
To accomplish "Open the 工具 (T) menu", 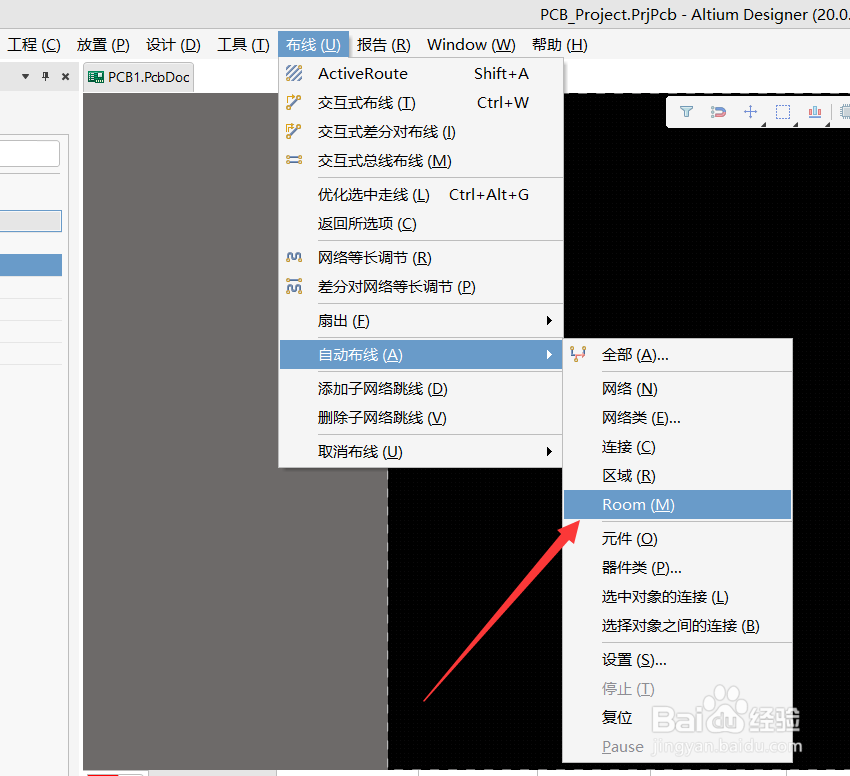I will pos(243,44).
